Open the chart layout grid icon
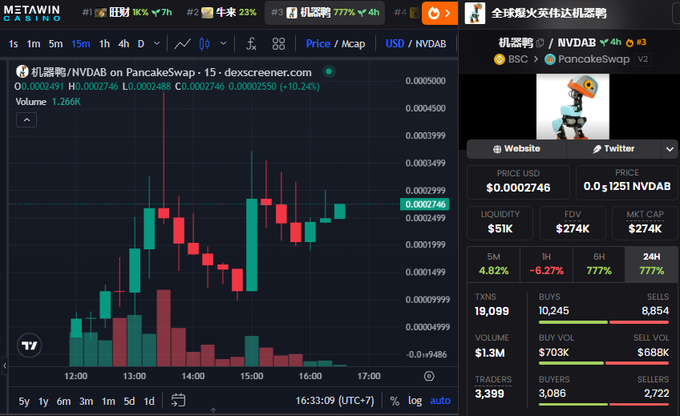Viewport: 680px width, 416px height. click(x=278, y=44)
